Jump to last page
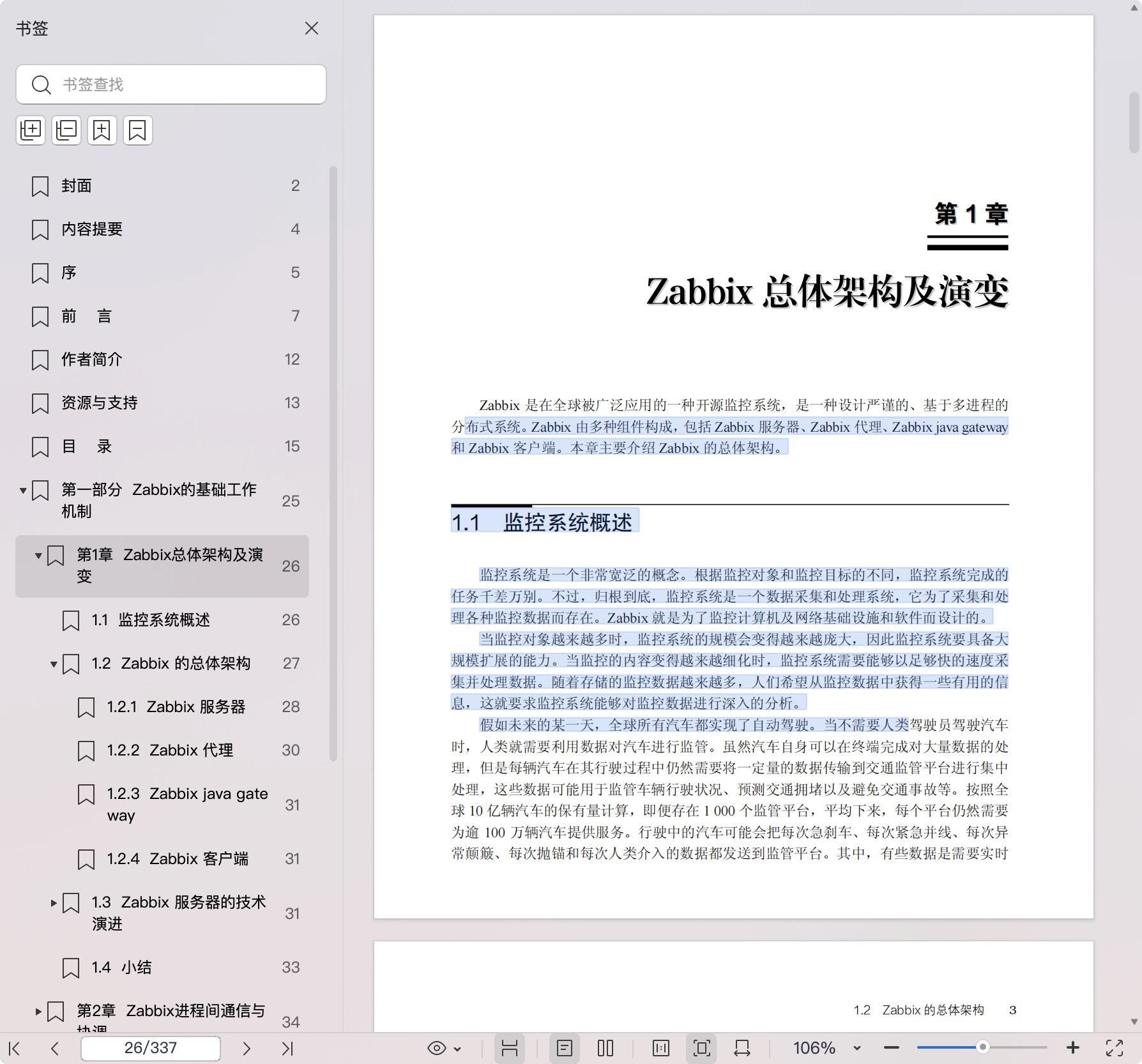The height and width of the screenshot is (1064, 1142). coord(287,1048)
